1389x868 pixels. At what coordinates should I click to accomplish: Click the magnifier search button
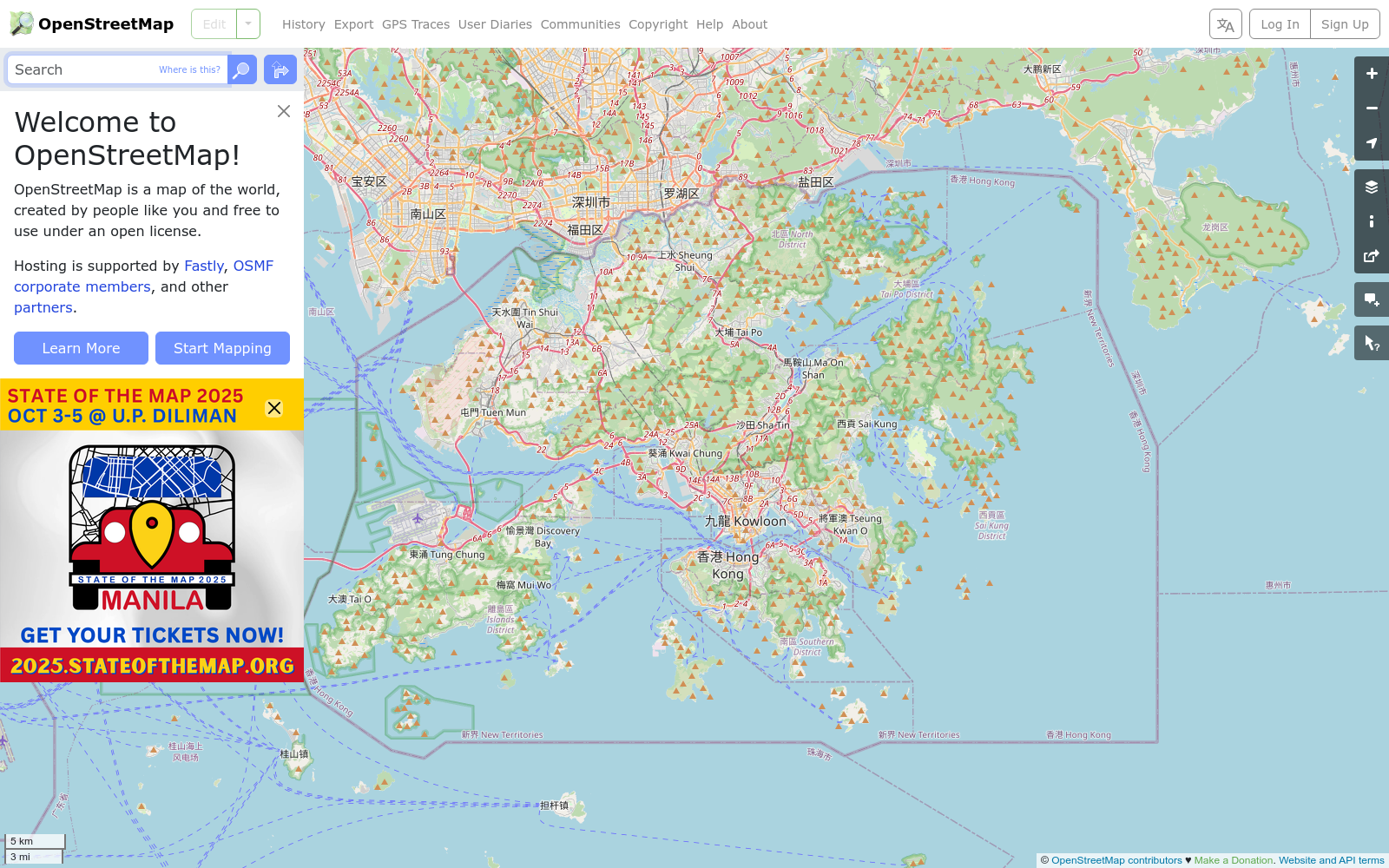click(242, 69)
